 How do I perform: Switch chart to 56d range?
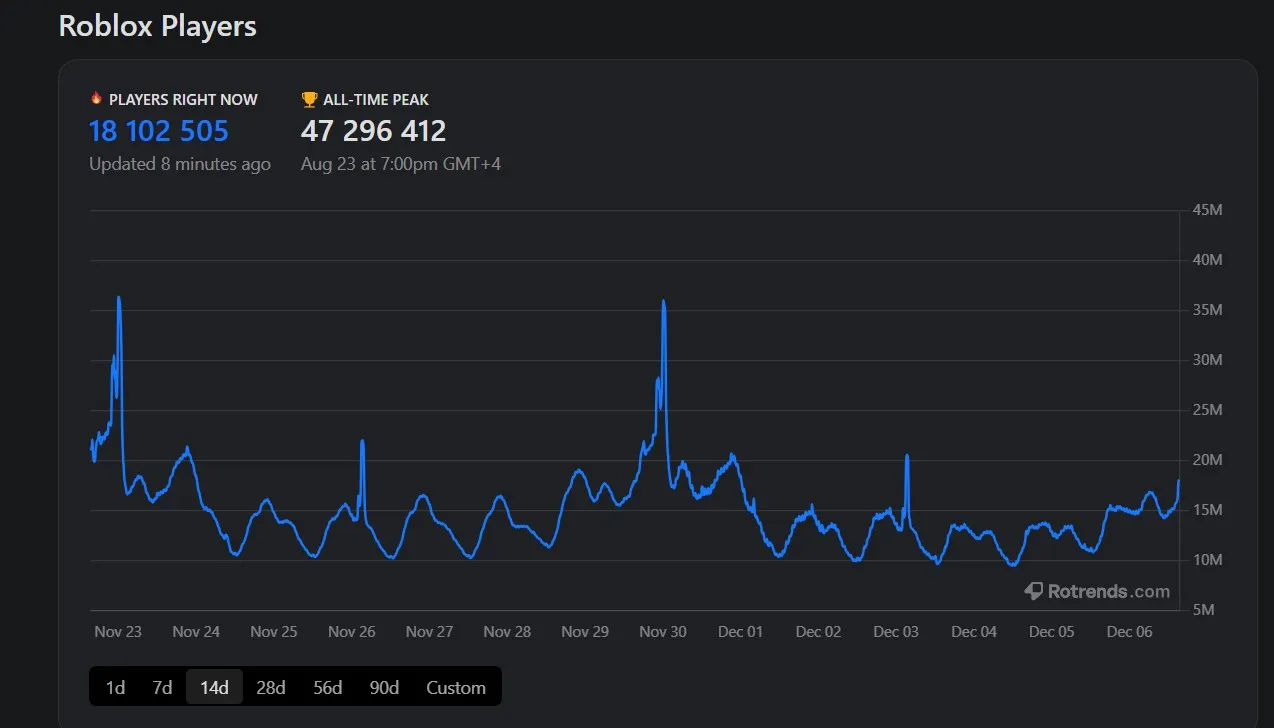327,687
